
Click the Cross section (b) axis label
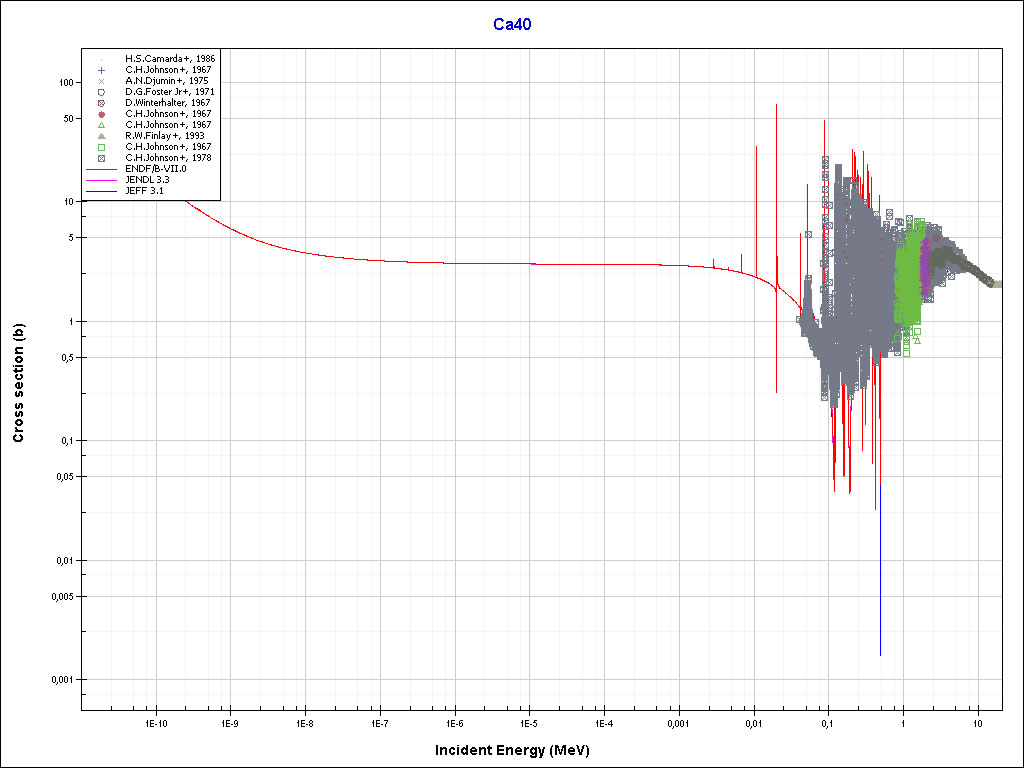point(18,383)
